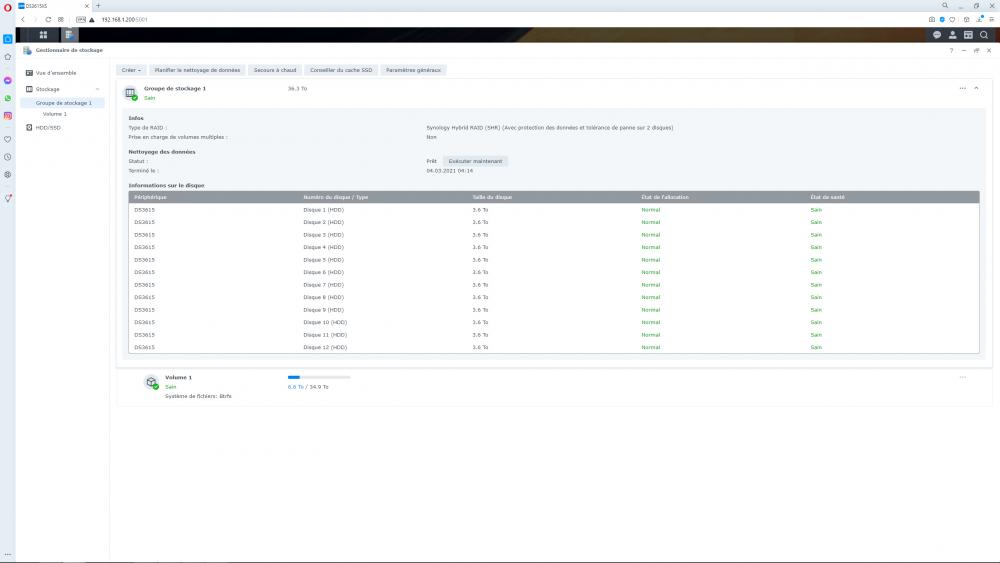
Task: Click Planifier le nettoyage de données
Action: coord(196,70)
